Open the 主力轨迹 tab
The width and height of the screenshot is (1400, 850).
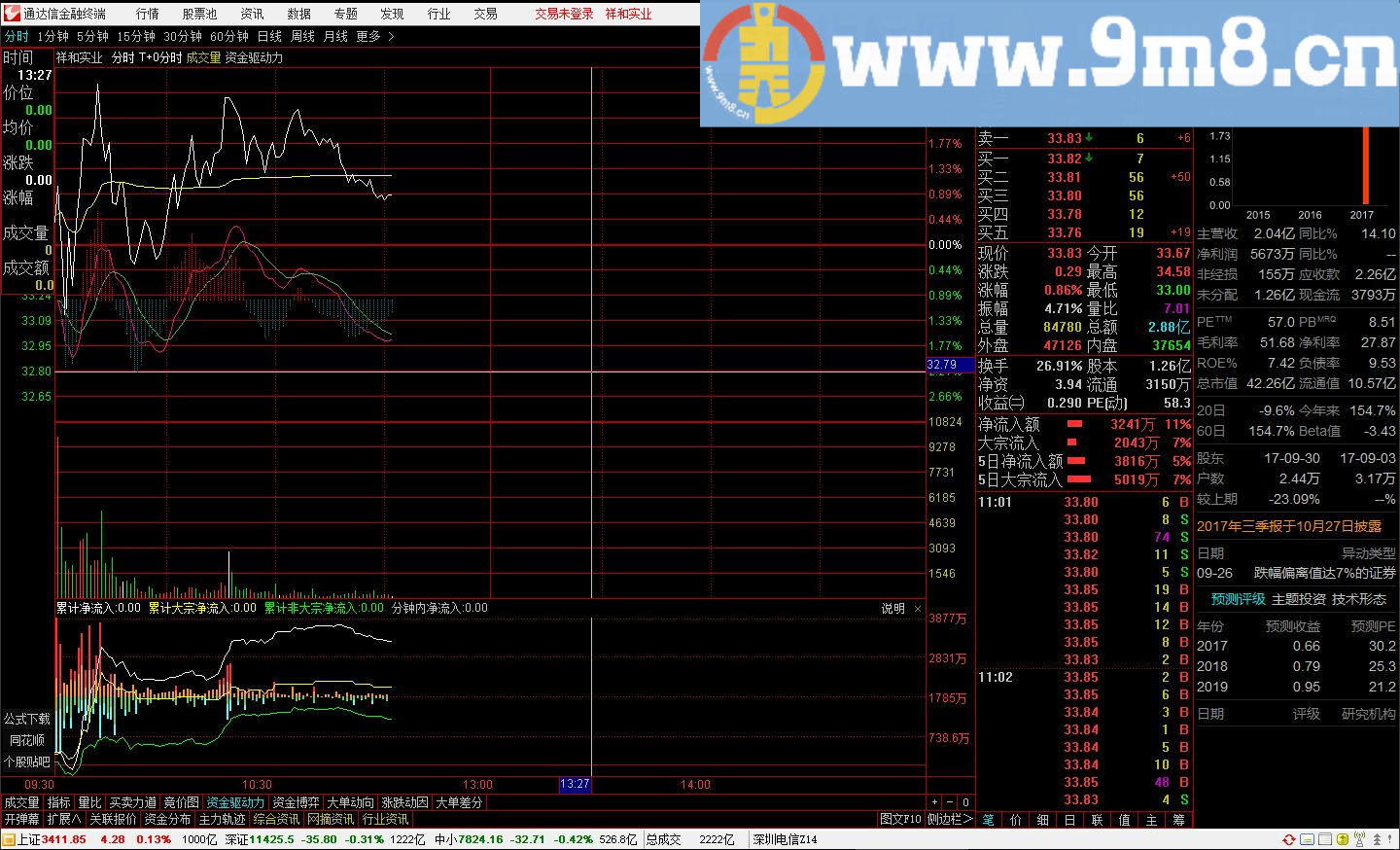click(x=223, y=819)
